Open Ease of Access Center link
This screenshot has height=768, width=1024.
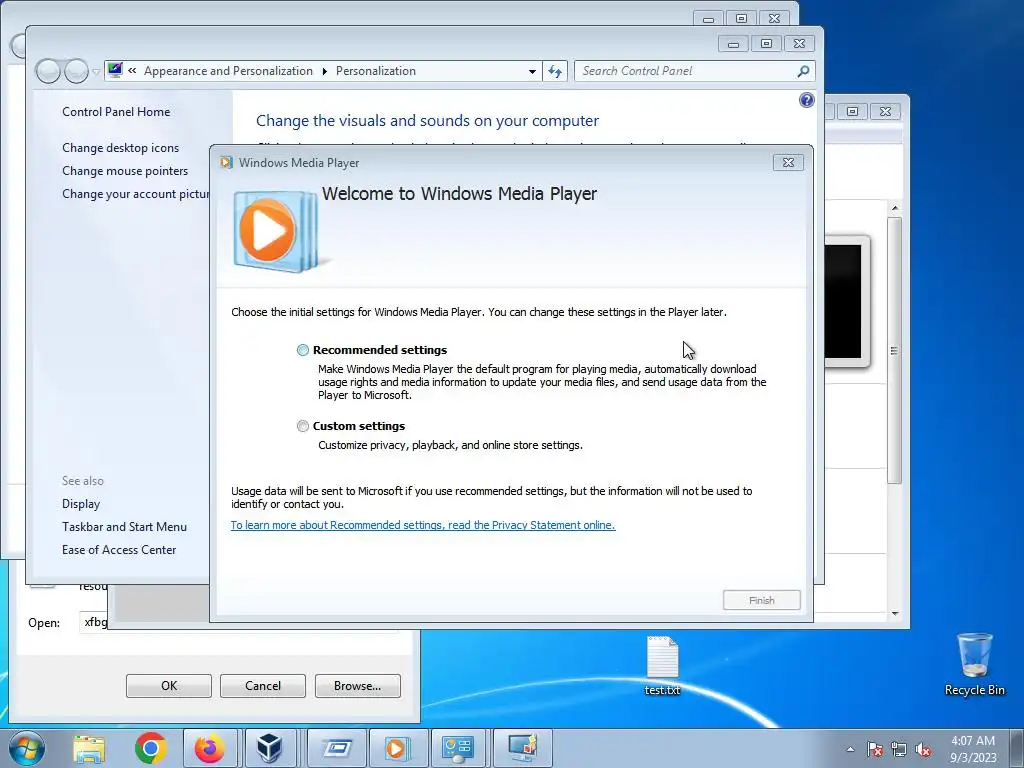tap(119, 550)
